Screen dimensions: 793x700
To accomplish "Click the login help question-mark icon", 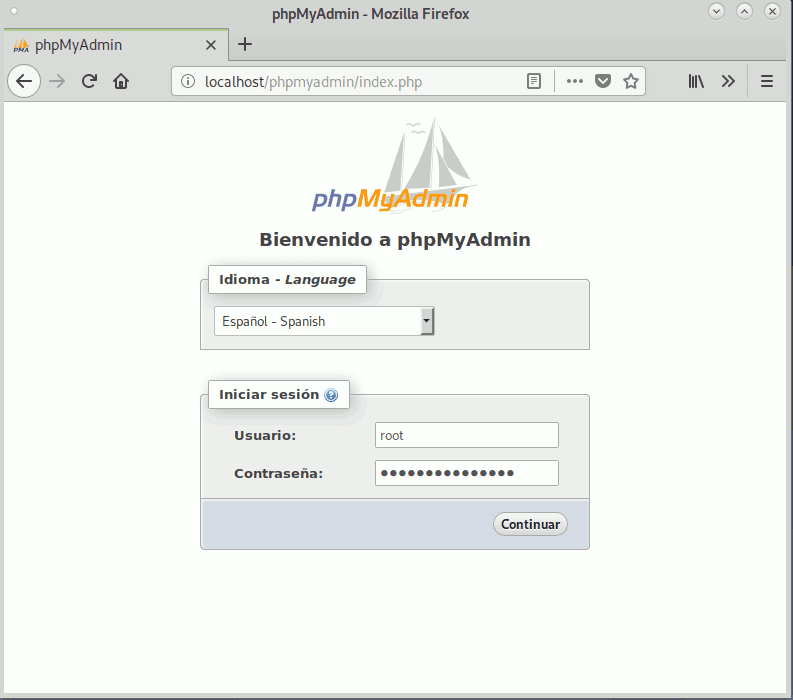I will 331,395.
